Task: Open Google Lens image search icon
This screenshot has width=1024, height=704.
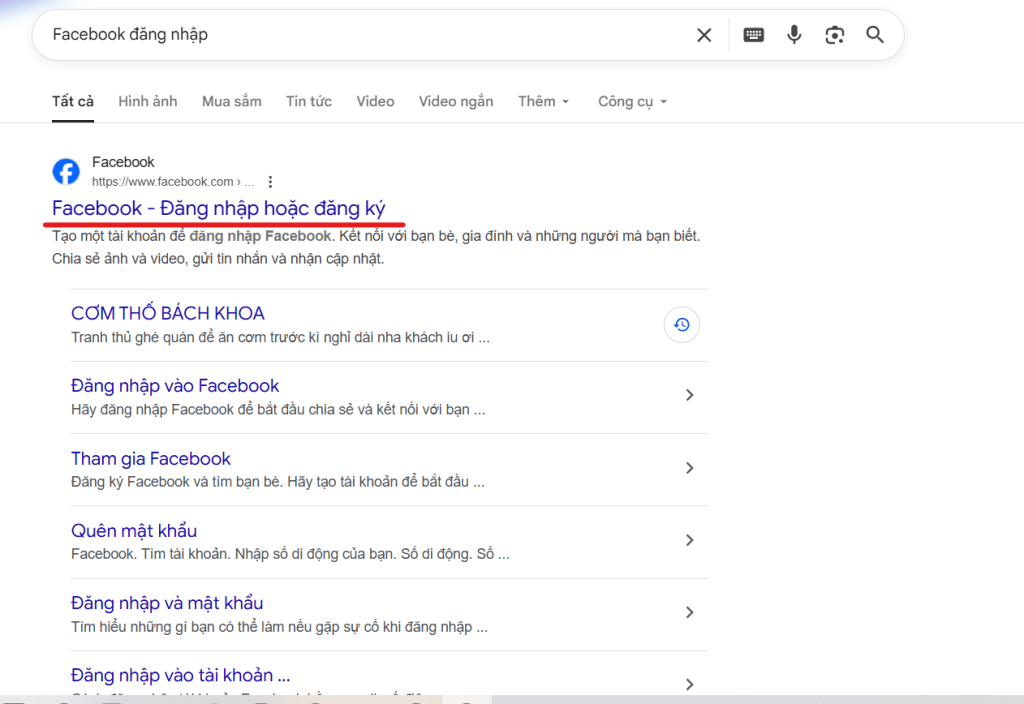Action: pos(834,35)
